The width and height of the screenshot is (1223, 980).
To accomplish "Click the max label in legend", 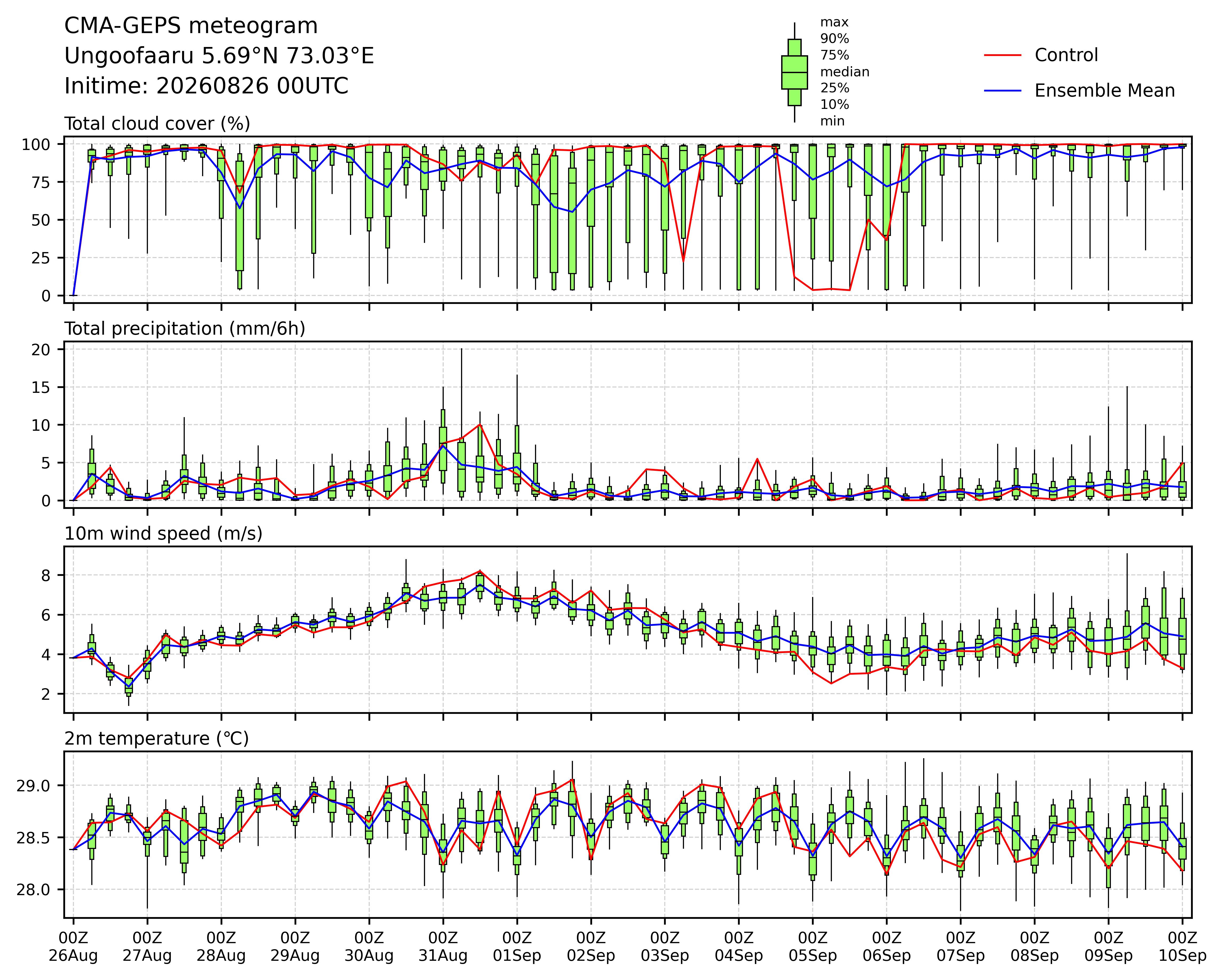I will click(835, 23).
